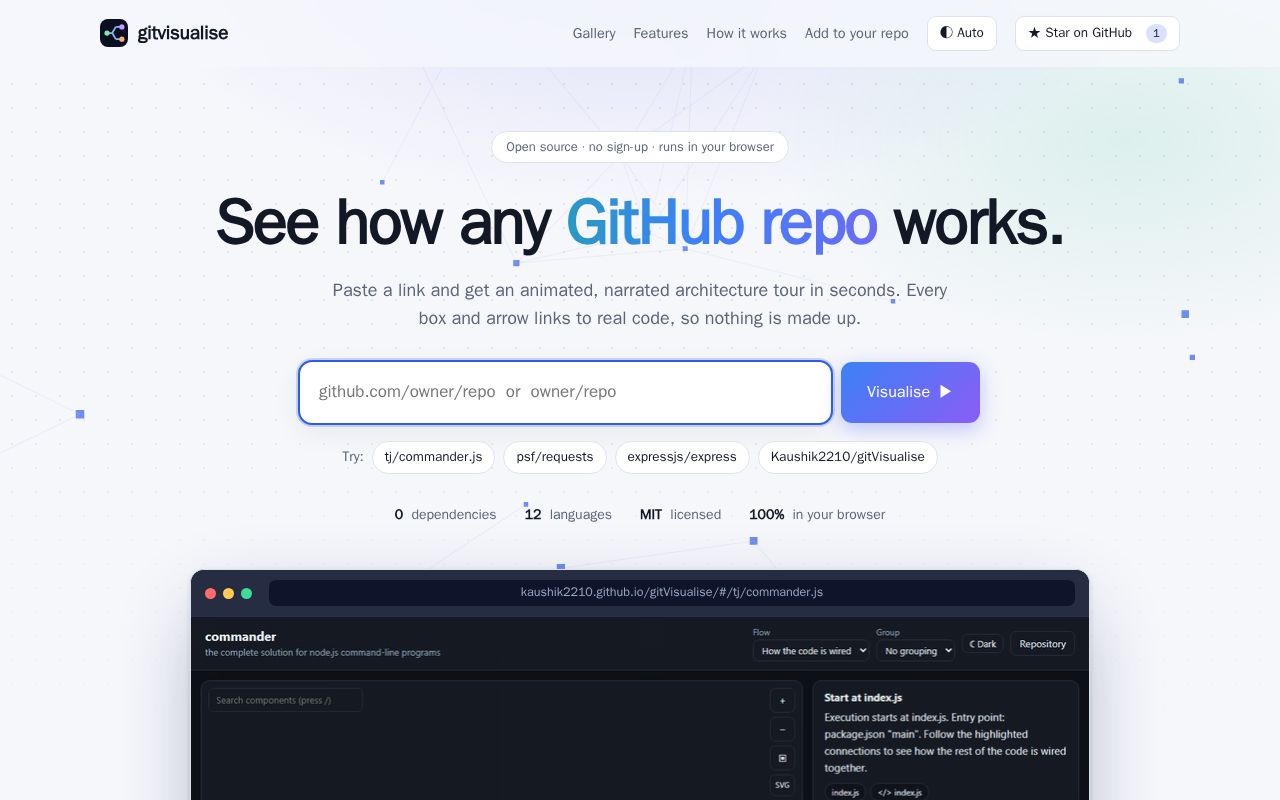Viewport: 1280px width, 800px height.
Task: Click 'Open source · no sign-up' pill
Action: pos(640,147)
